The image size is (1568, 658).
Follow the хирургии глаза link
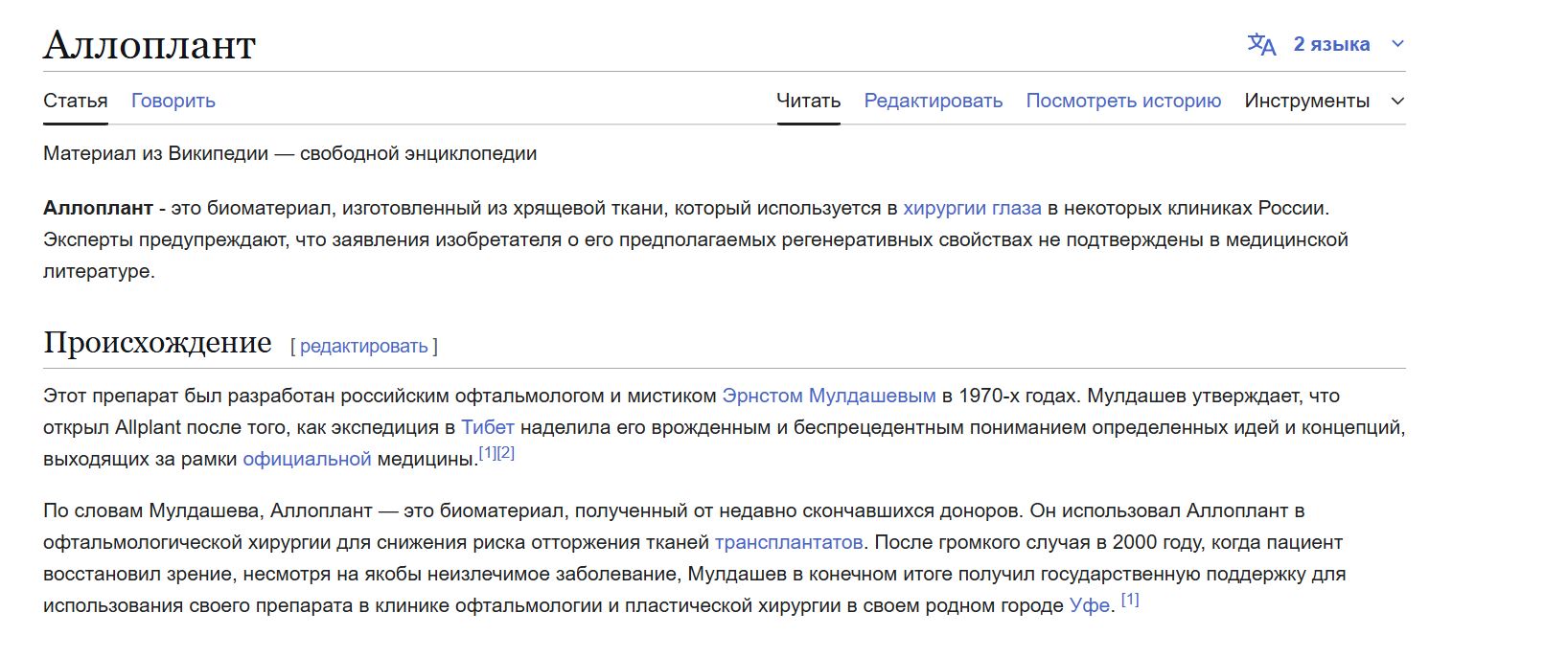tap(972, 208)
